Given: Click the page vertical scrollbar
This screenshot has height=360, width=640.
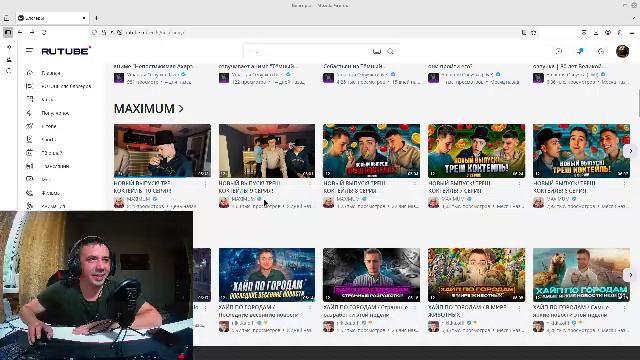Looking at the screenshot, I should pos(638,102).
